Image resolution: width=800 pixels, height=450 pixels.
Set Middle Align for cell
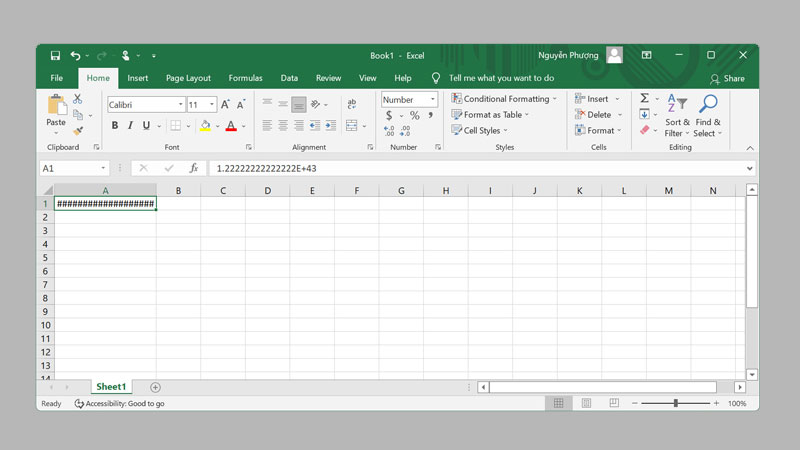(283, 104)
